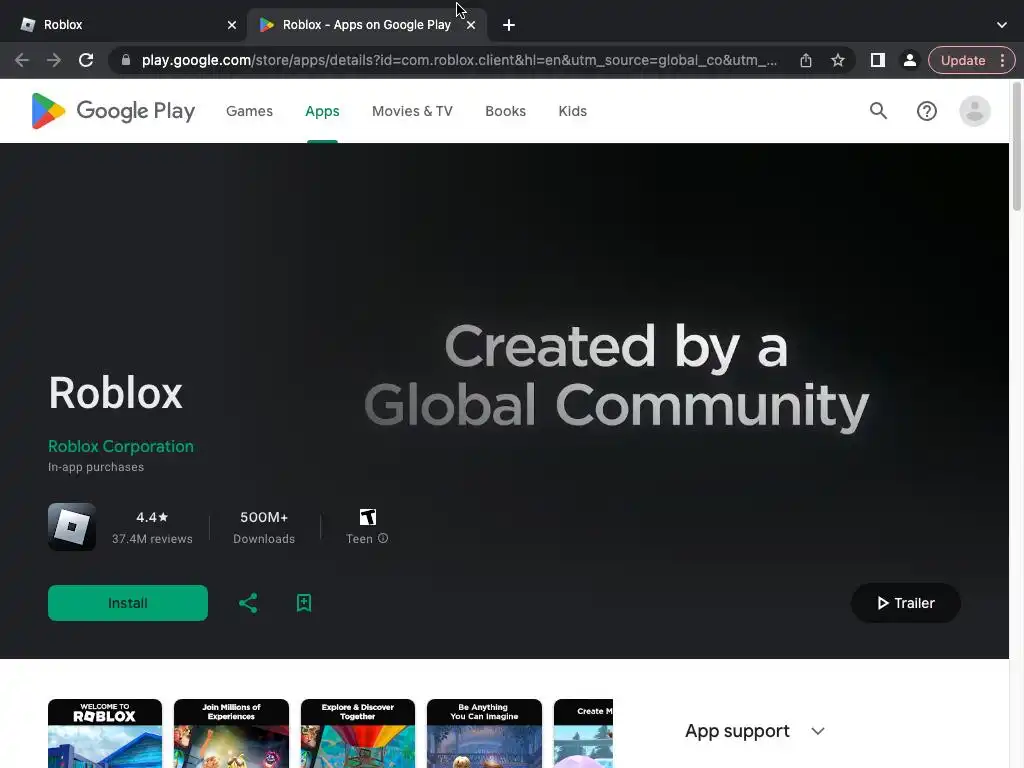Image resolution: width=1024 pixels, height=768 pixels.
Task: Open the Roblox Corporation developer link
Action: (121, 447)
